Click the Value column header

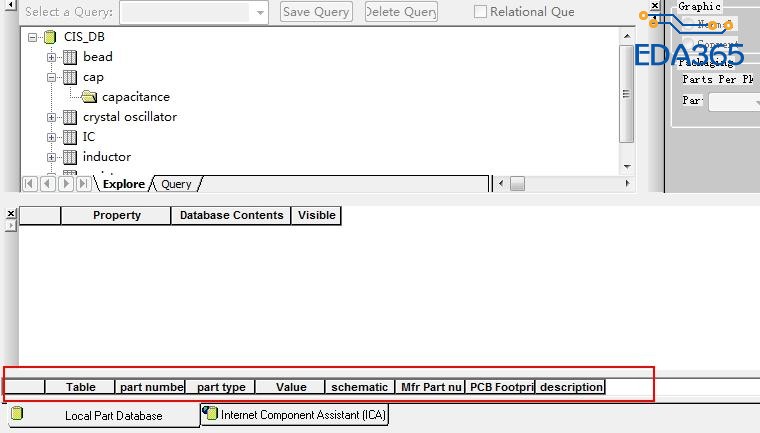pos(291,387)
